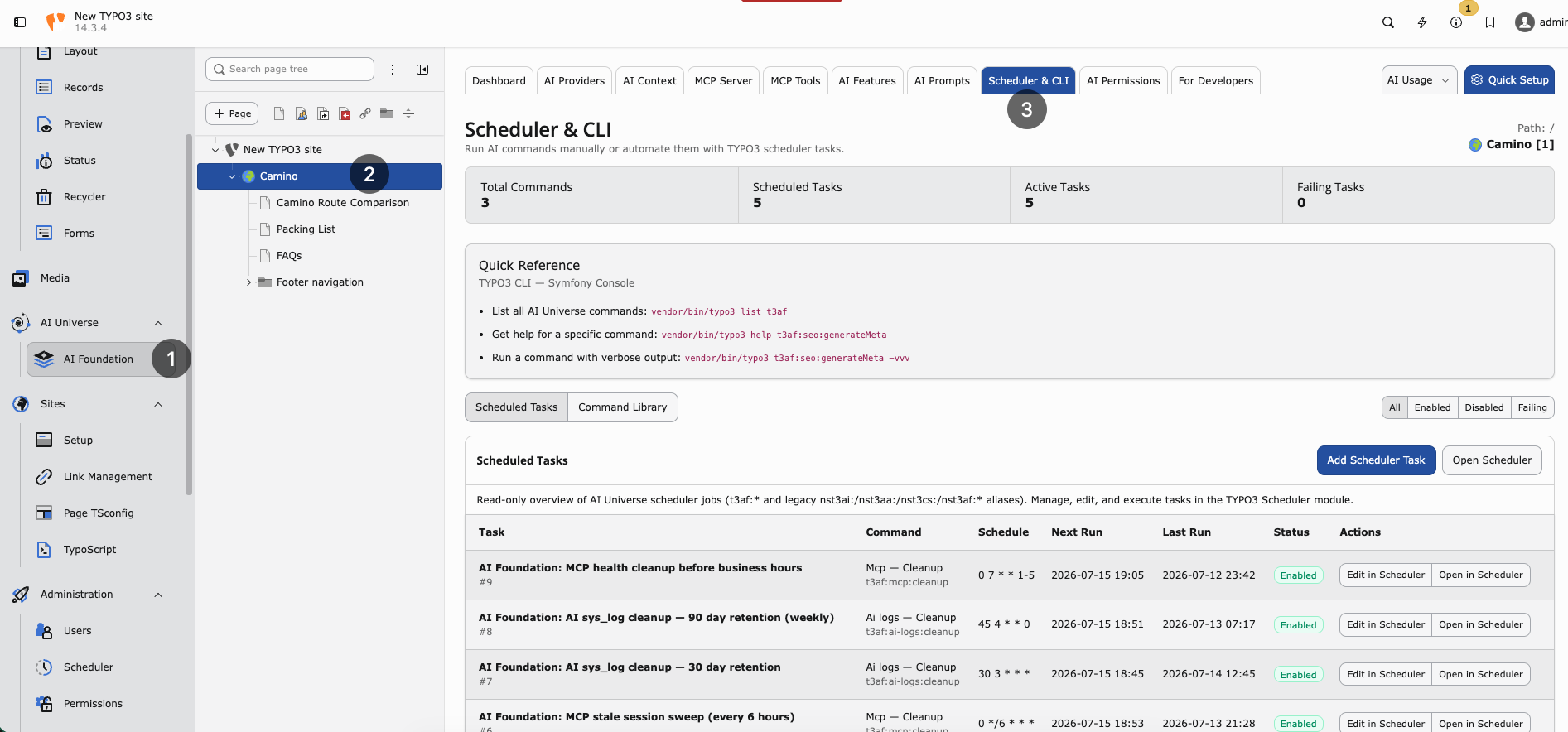1568x732 pixels.
Task: Open the flush caches lightning icon
Action: [1422, 22]
